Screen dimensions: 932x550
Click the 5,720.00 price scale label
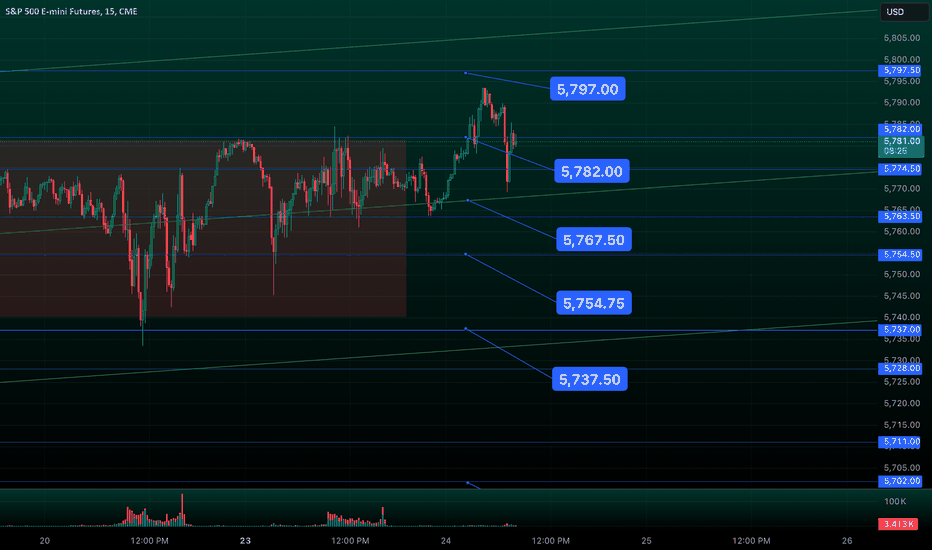[x=902, y=403]
